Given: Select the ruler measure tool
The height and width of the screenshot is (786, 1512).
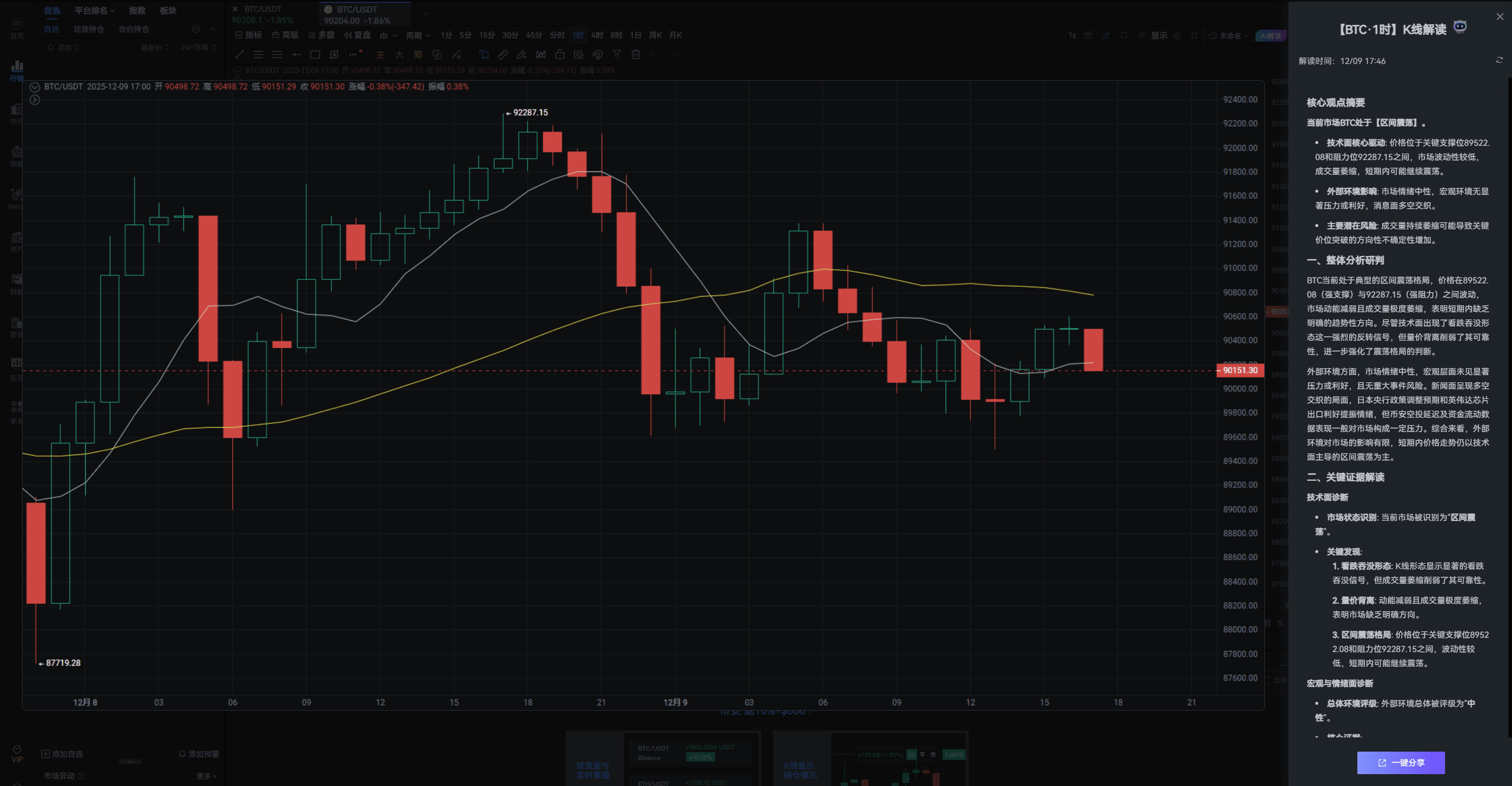Looking at the screenshot, I should tap(502, 55).
